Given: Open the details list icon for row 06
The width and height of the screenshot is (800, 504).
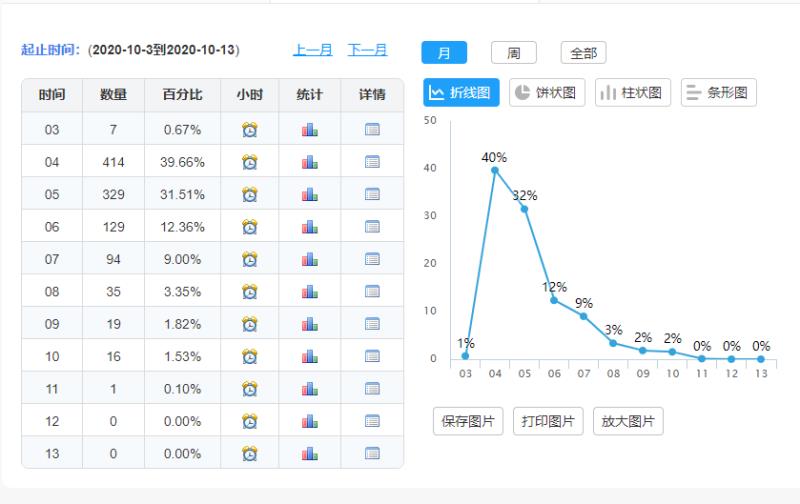Looking at the screenshot, I should (372, 226).
